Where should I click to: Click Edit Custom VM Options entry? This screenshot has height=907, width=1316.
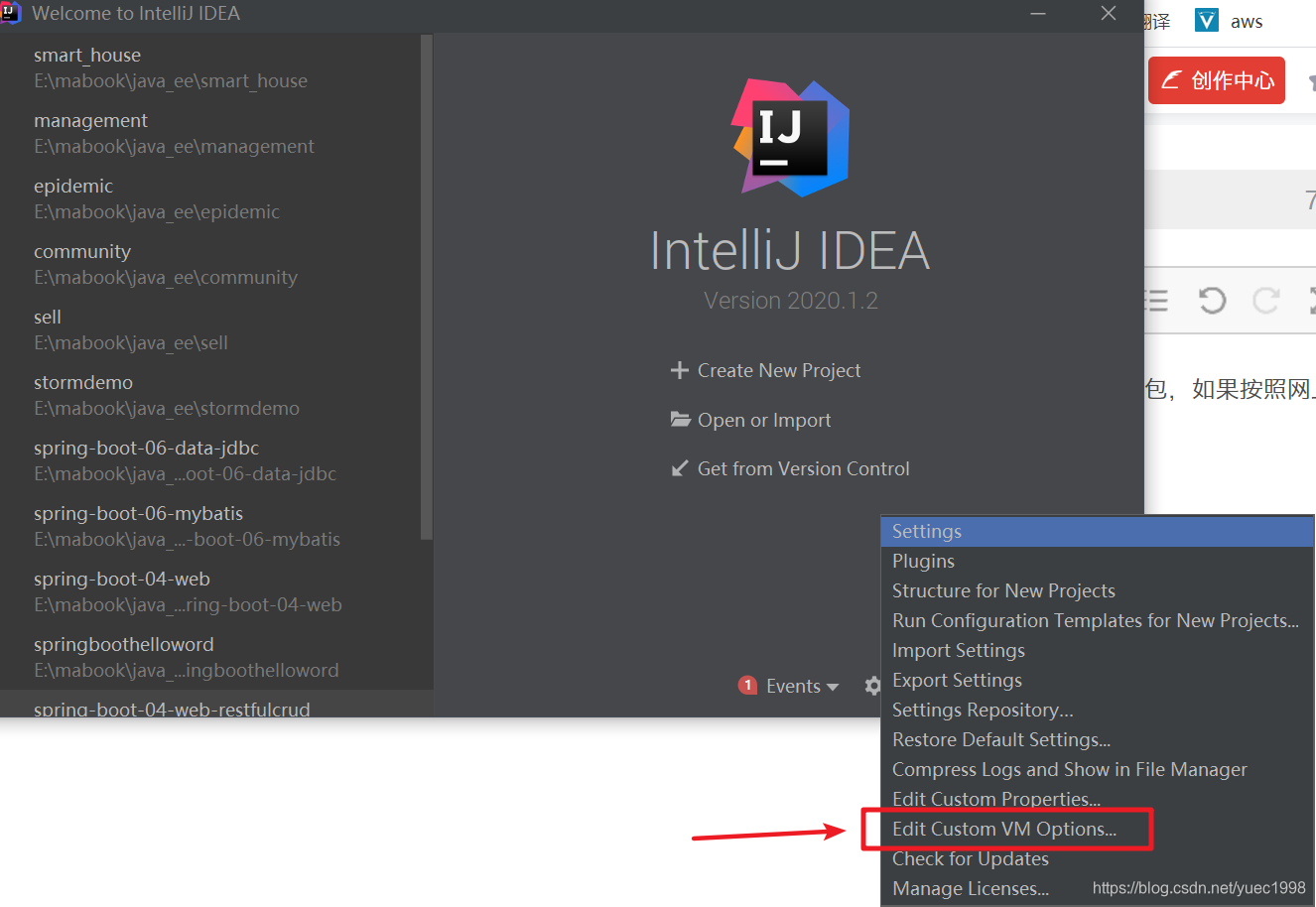[x=1097, y=829]
